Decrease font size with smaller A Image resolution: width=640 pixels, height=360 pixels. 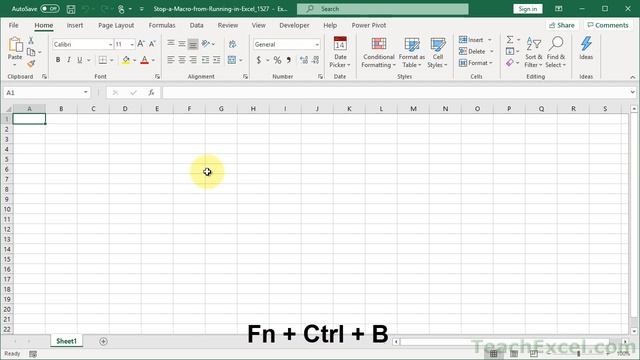[152, 44]
